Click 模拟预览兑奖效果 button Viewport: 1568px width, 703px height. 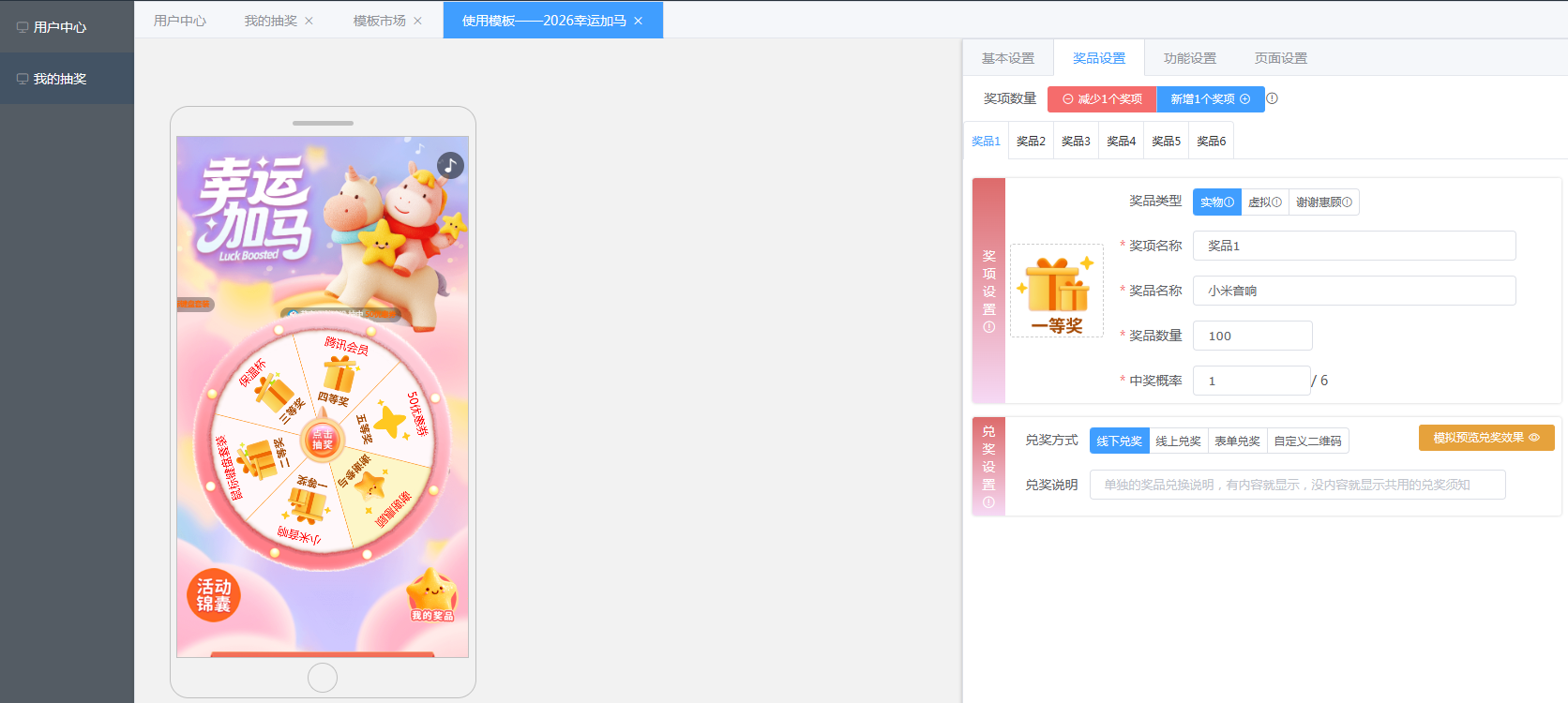coord(1485,438)
